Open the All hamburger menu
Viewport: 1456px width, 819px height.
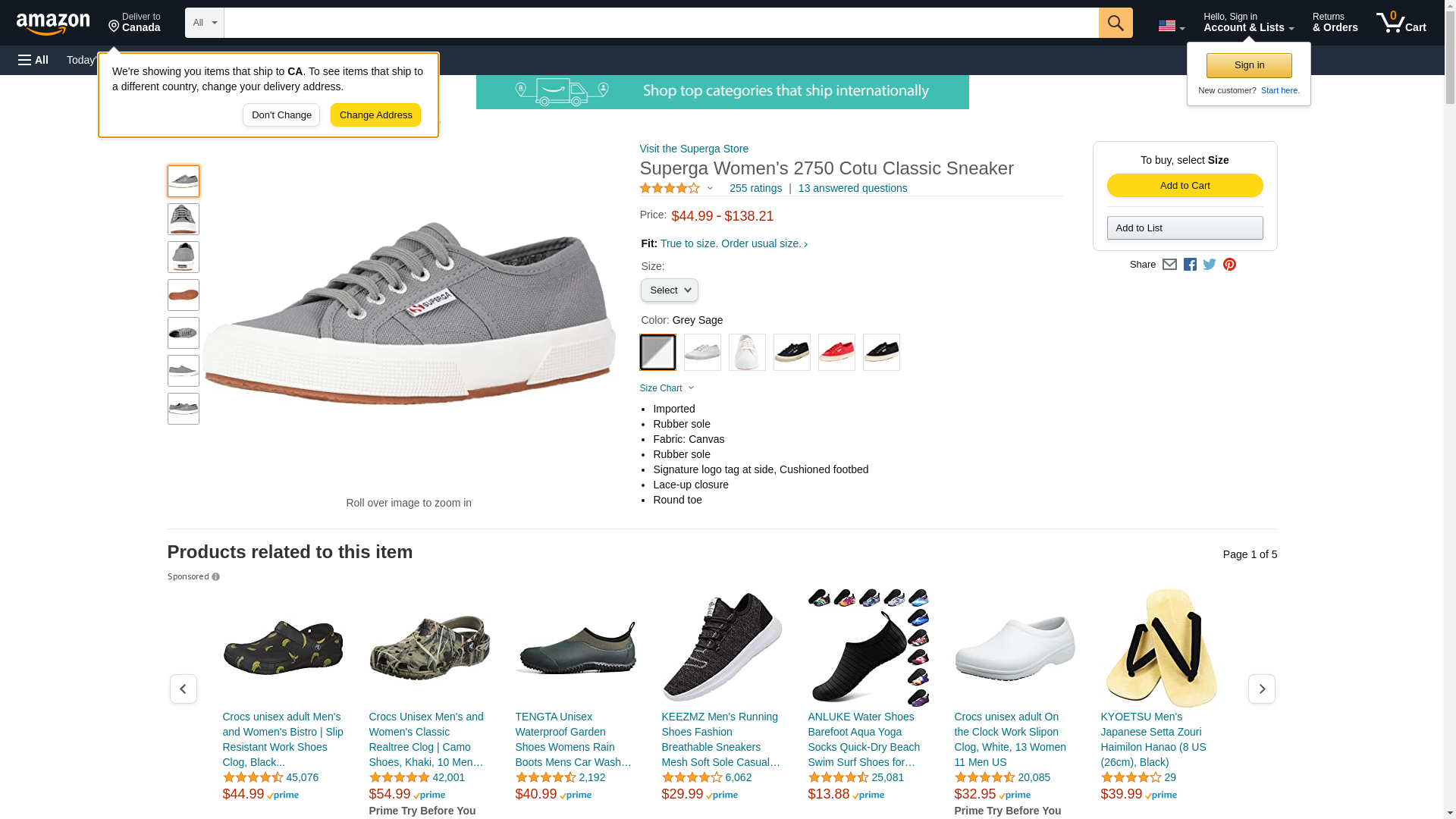click(33, 60)
